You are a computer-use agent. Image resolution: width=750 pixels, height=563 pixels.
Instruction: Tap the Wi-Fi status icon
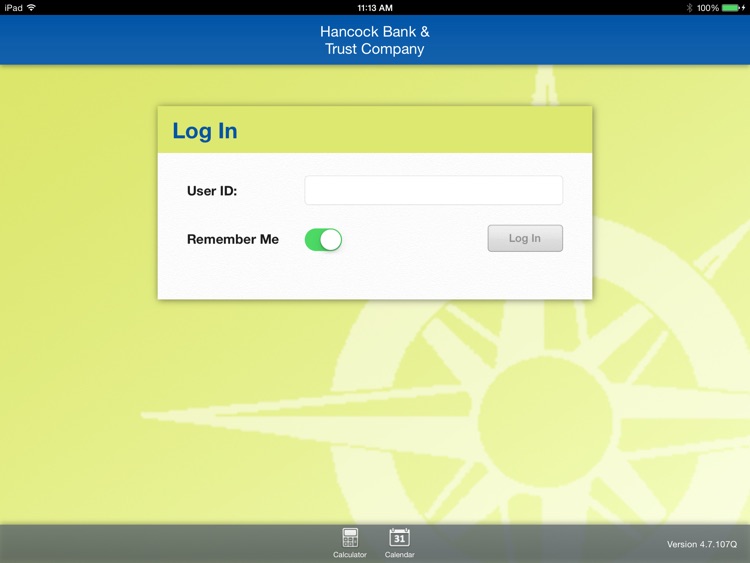(x=32, y=7)
